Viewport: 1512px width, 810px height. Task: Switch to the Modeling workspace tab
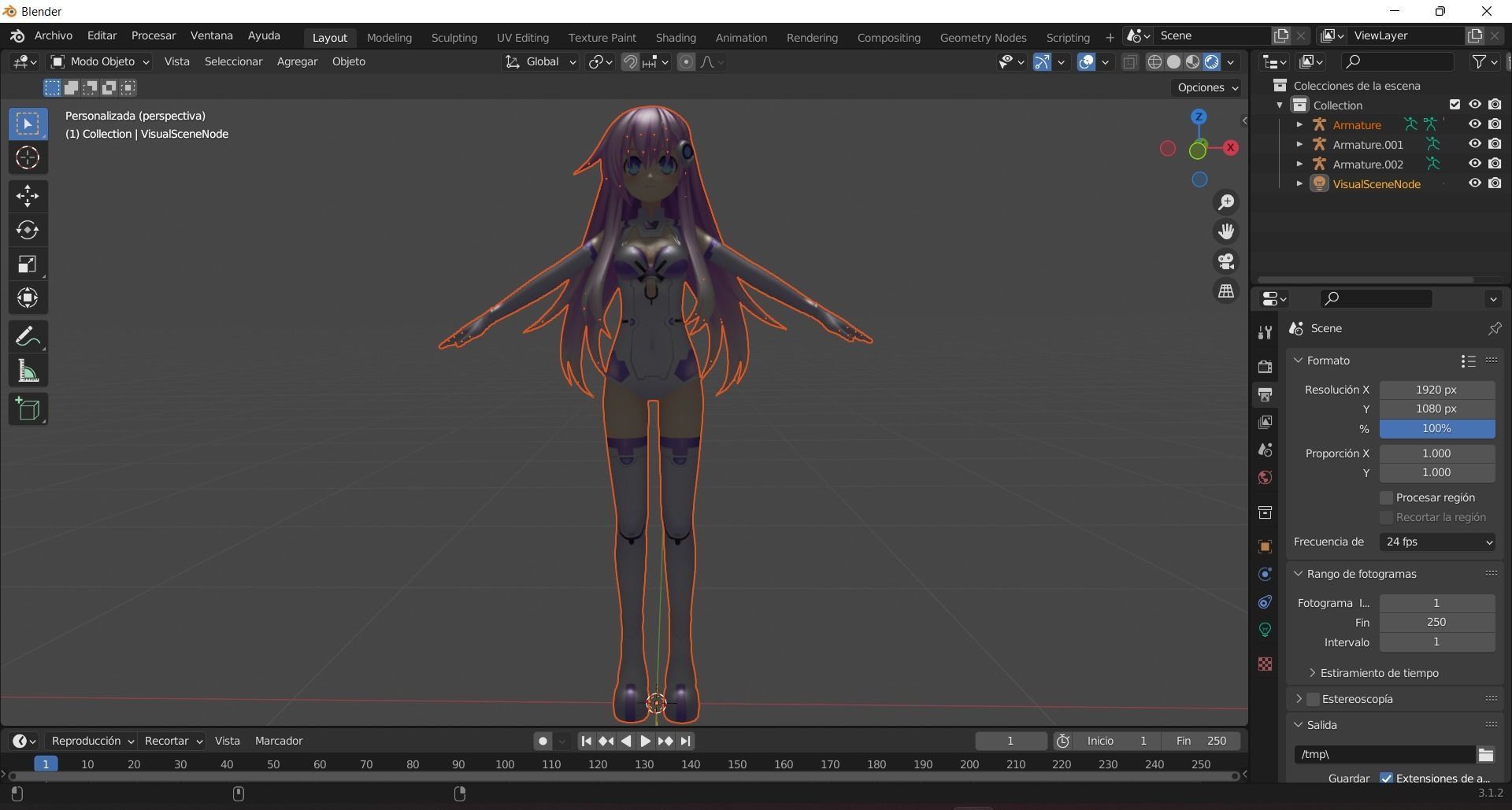[389, 38]
